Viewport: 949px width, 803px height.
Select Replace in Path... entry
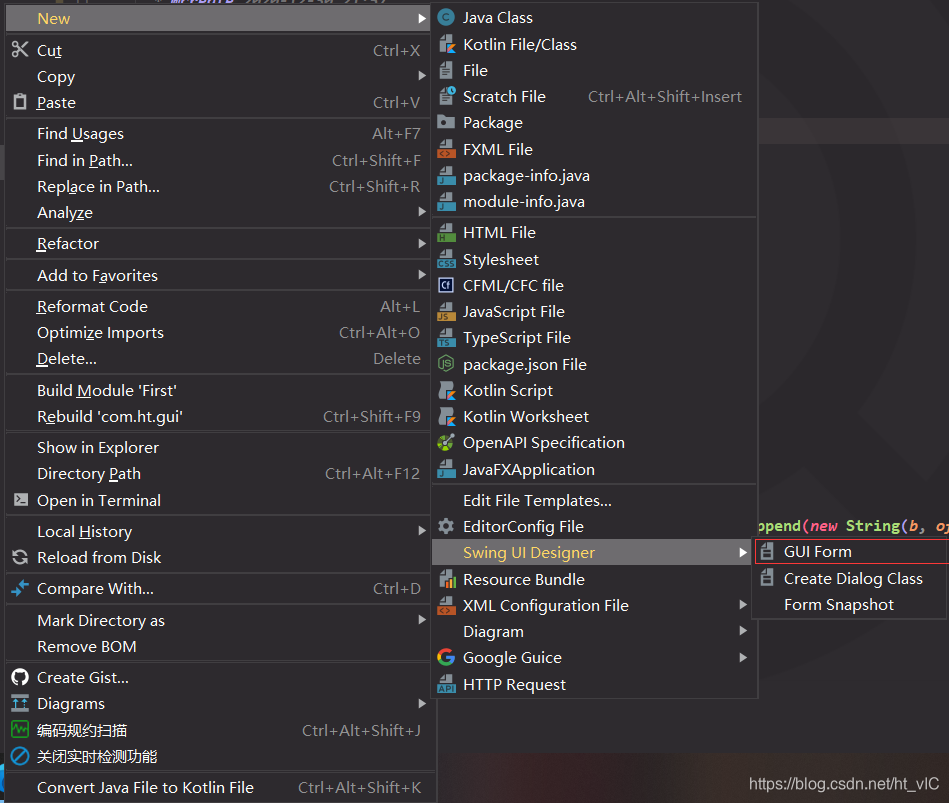218,186
